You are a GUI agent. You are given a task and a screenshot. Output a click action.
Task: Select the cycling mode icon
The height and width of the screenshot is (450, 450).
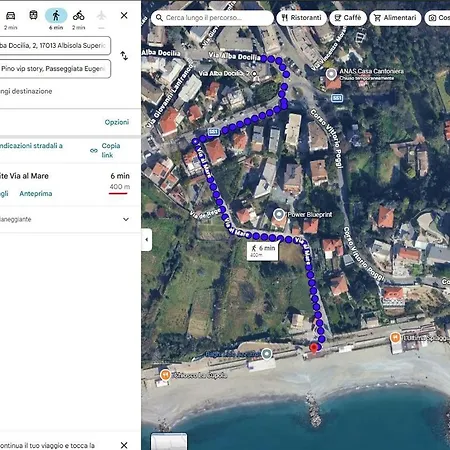click(79, 15)
